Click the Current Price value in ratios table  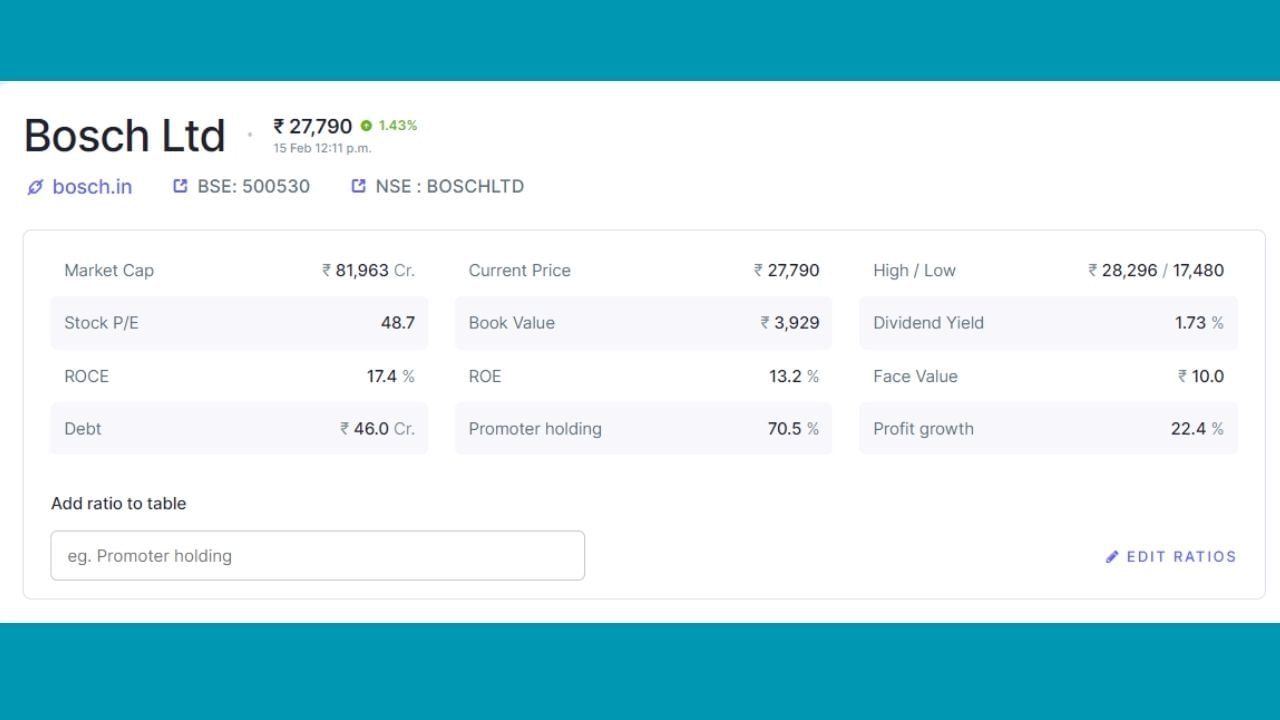(787, 270)
